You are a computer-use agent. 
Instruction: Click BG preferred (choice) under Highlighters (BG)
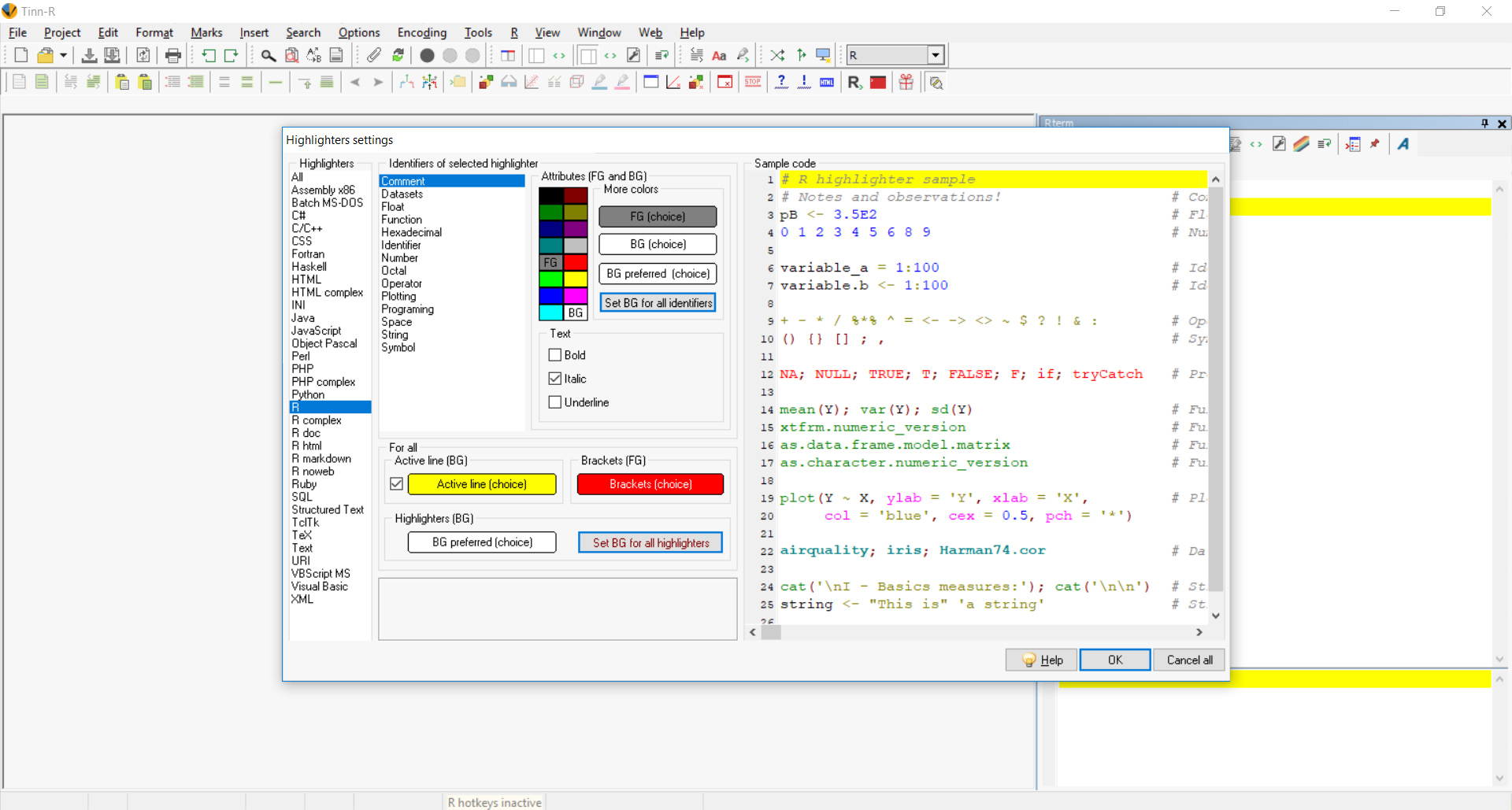pos(482,542)
